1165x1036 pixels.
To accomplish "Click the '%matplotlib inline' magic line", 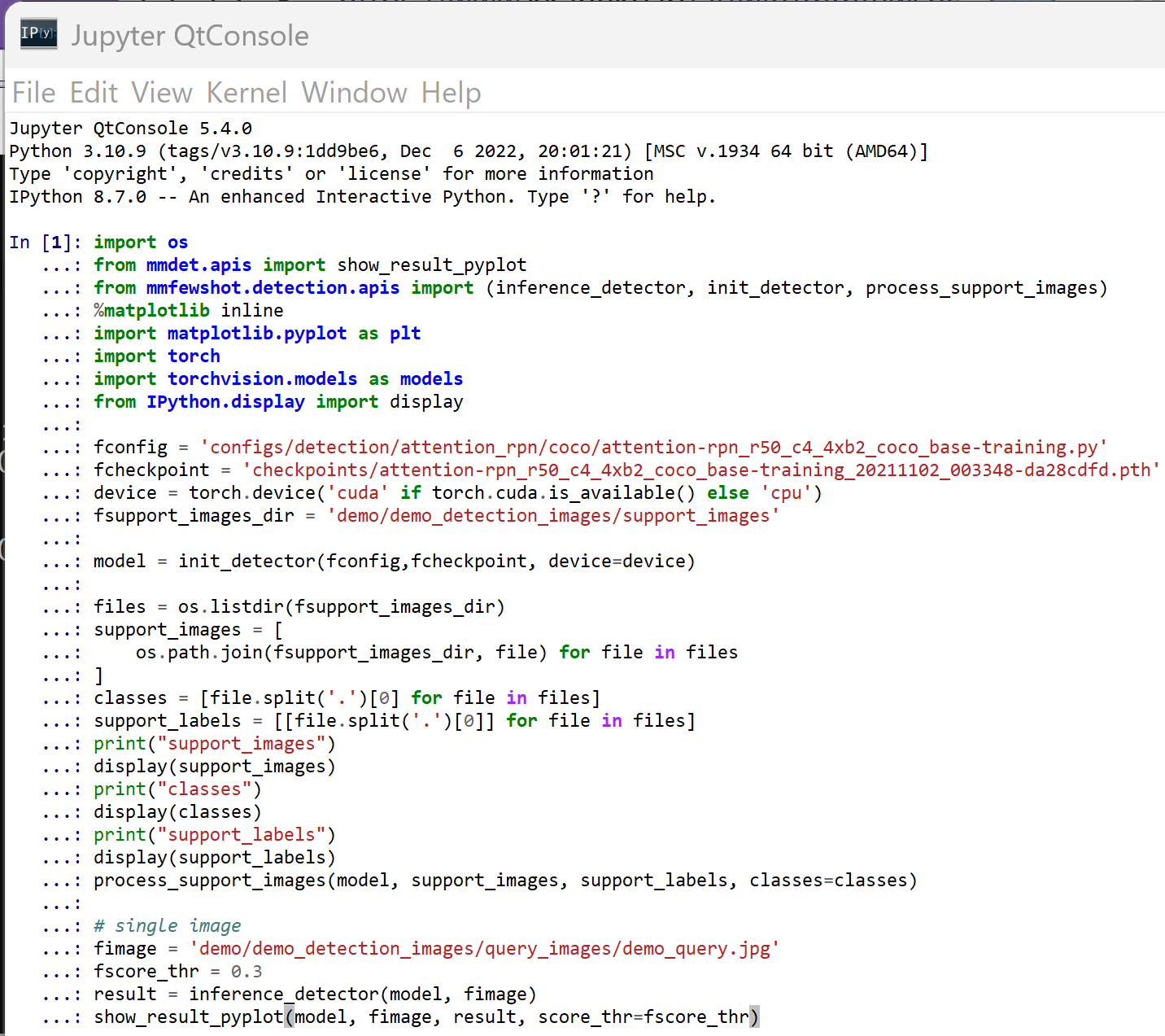I will click(x=189, y=311).
